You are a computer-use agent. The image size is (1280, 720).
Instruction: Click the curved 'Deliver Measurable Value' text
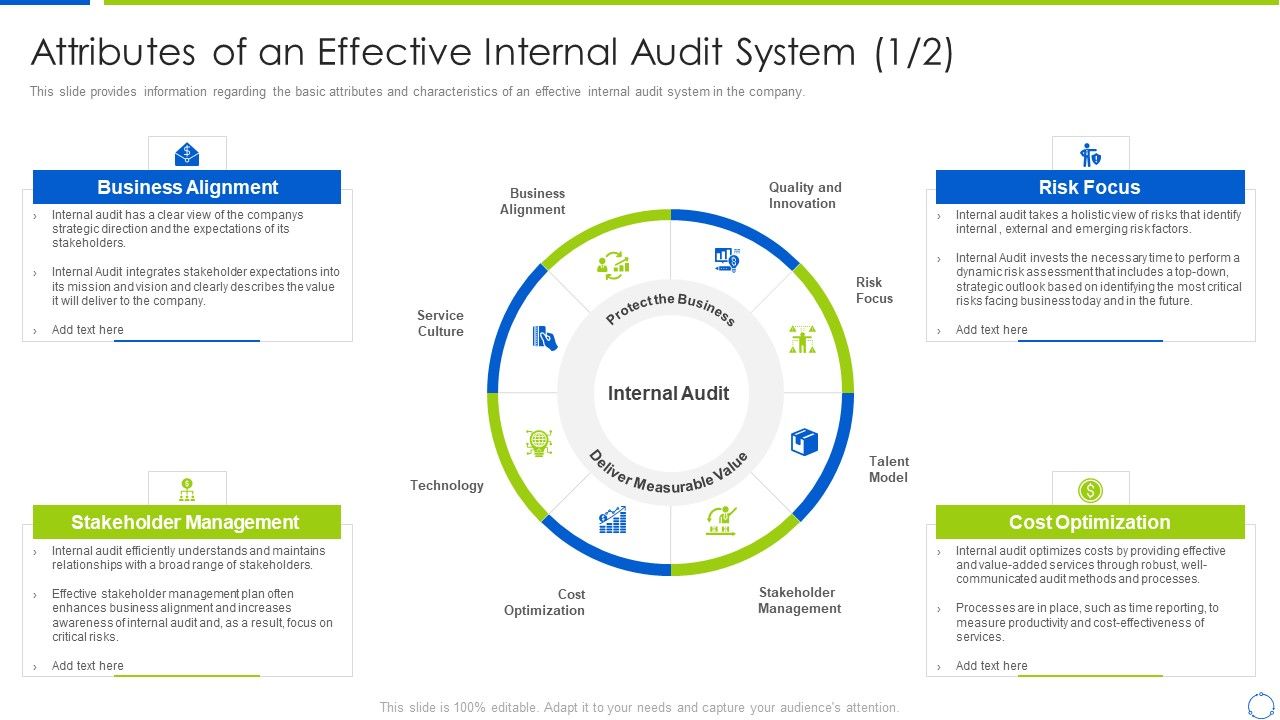(668, 473)
